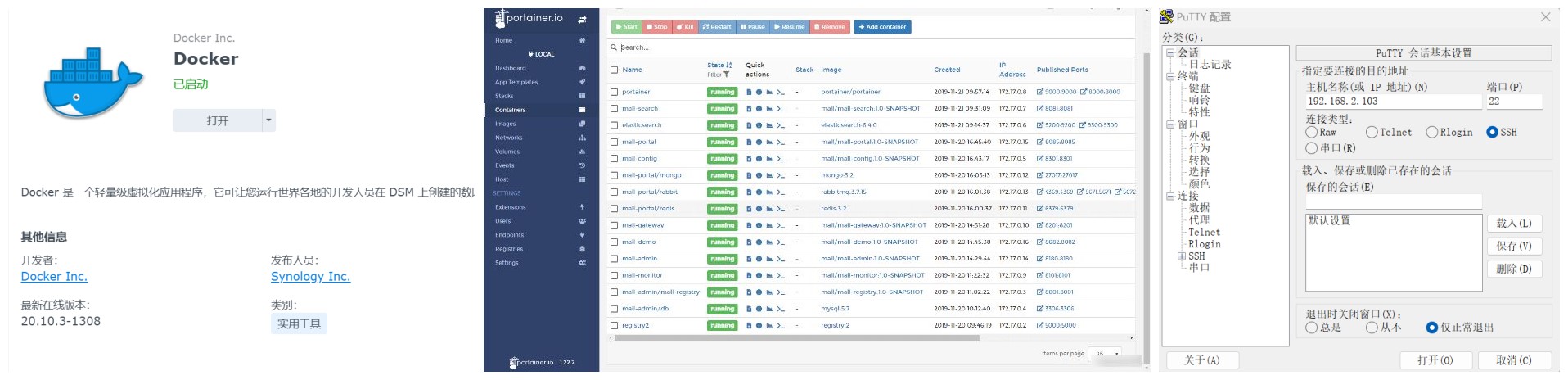Open the console icon for portainer container

pyautogui.click(x=781, y=92)
